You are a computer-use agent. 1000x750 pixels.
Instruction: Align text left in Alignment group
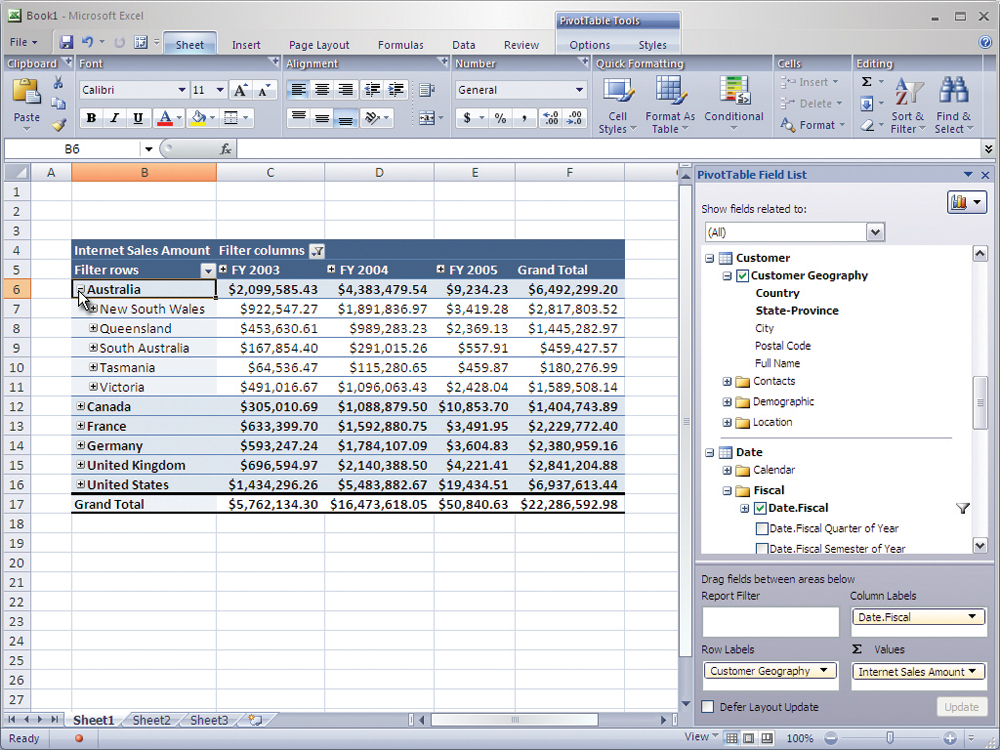coord(298,90)
